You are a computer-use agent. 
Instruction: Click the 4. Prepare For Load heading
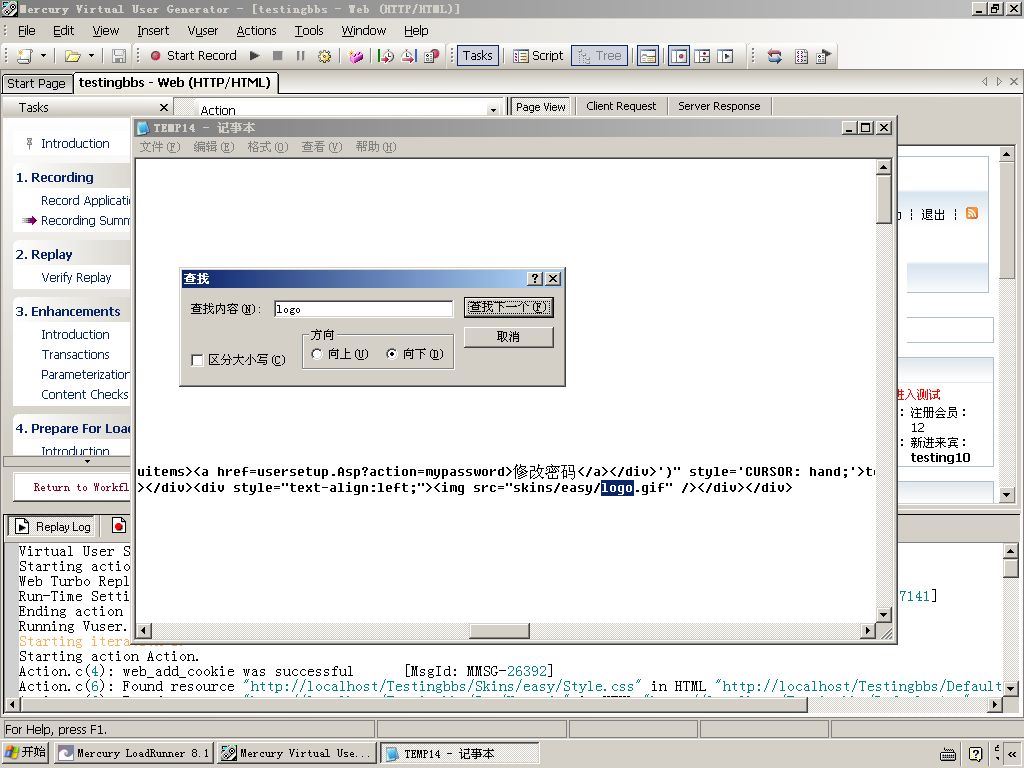pos(72,429)
